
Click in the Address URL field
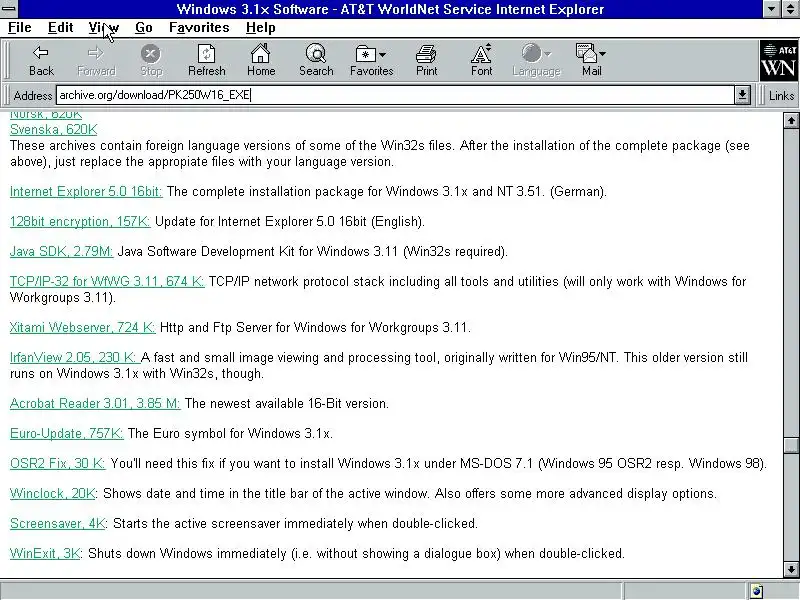click(395, 95)
